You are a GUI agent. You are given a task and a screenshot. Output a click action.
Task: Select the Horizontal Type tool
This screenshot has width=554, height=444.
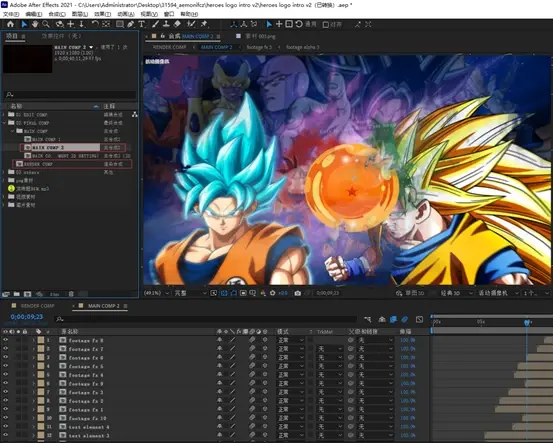coord(142,24)
